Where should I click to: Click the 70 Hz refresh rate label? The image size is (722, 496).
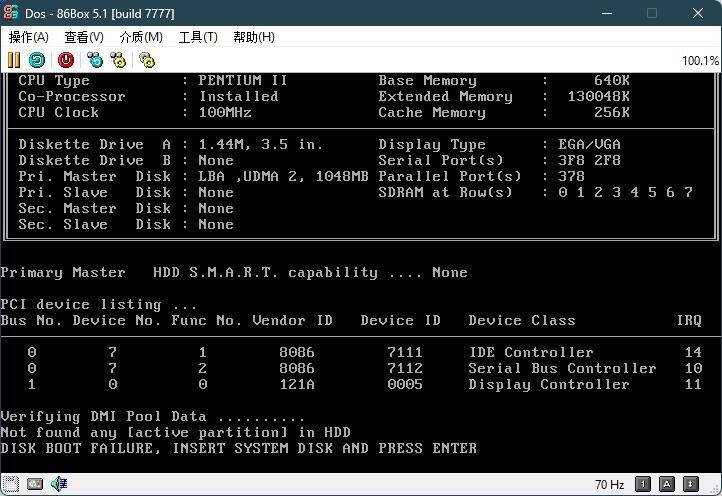[609, 485]
